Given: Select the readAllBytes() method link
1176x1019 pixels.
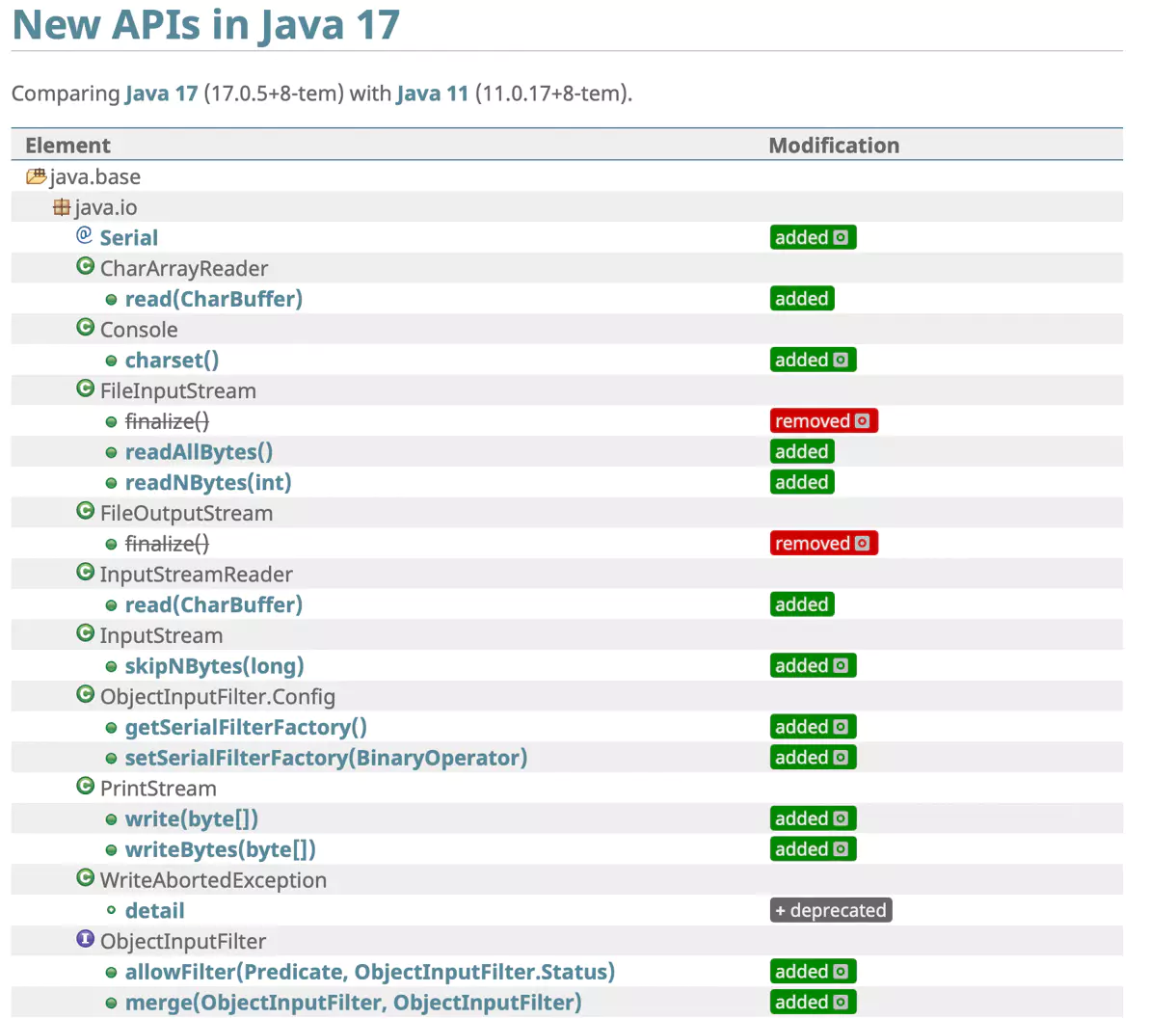Looking at the screenshot, I should 198,451.
